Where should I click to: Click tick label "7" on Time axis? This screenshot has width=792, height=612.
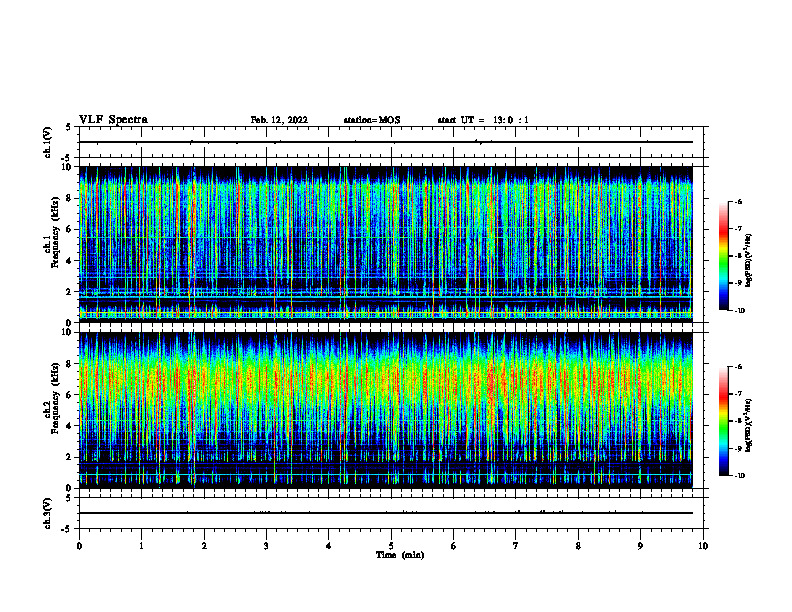[516, 546]
